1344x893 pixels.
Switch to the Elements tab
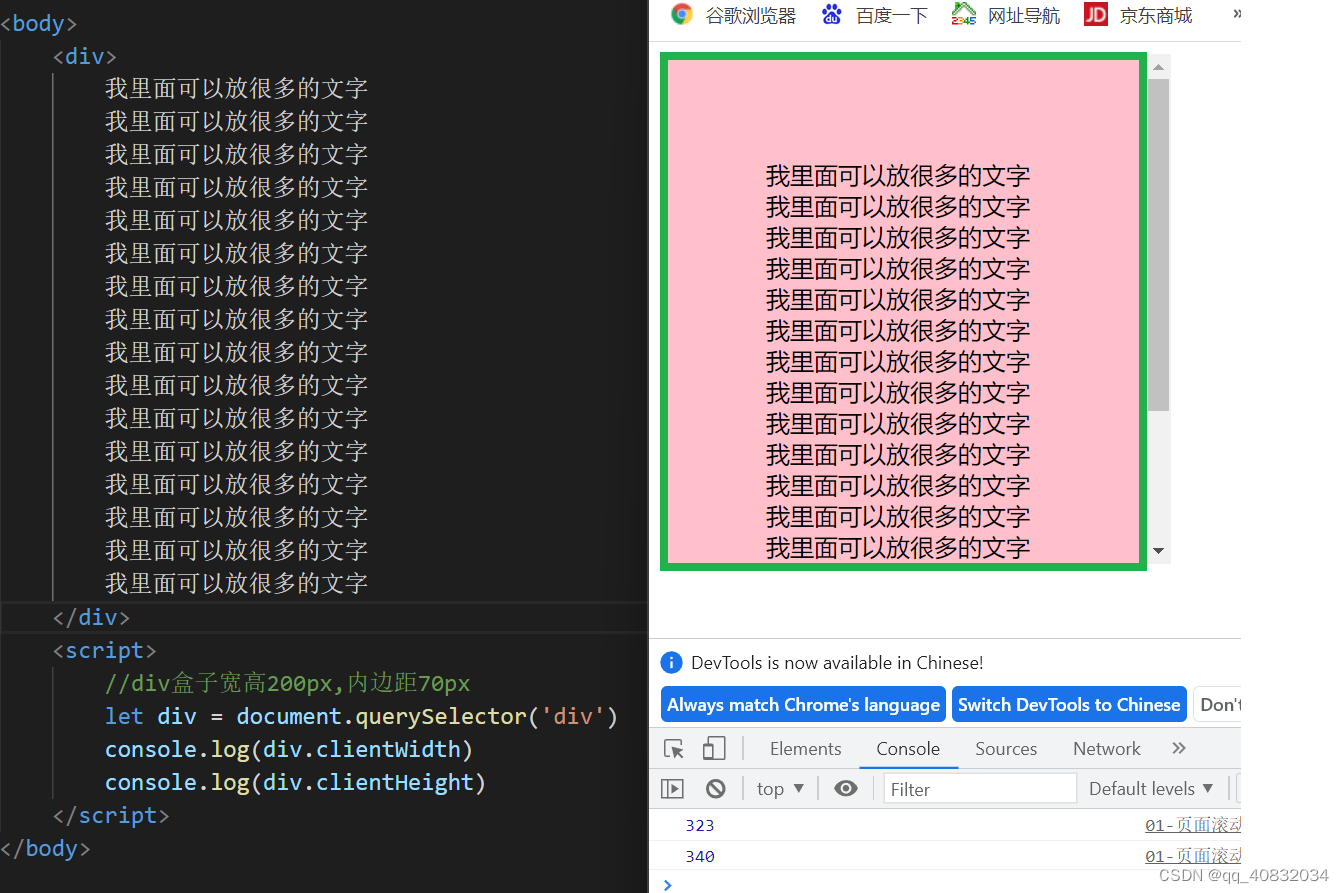pos(805,749)
